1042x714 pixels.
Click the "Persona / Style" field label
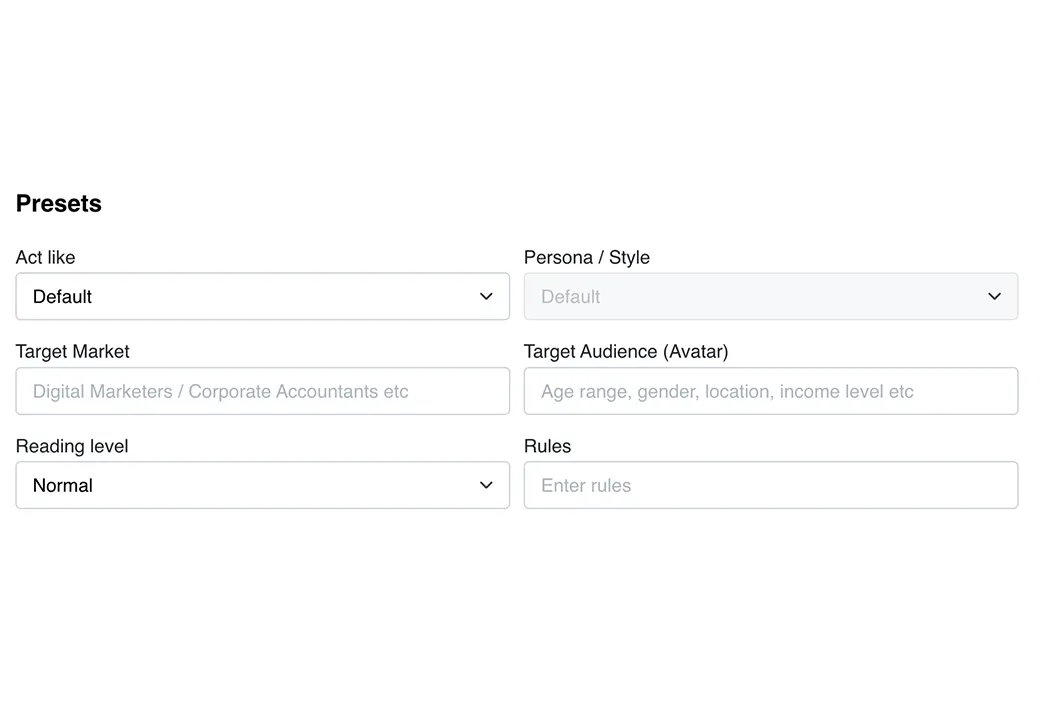coord(586,258)
